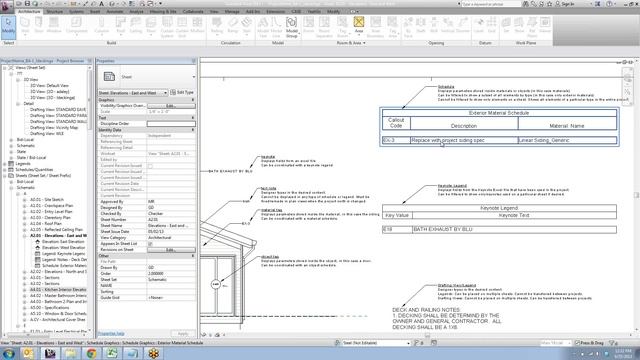Screen dimensions: 640x360
Task: Open the Google Chrome taskbar icon
Action: pyautogui.click(x=91, y=353)
